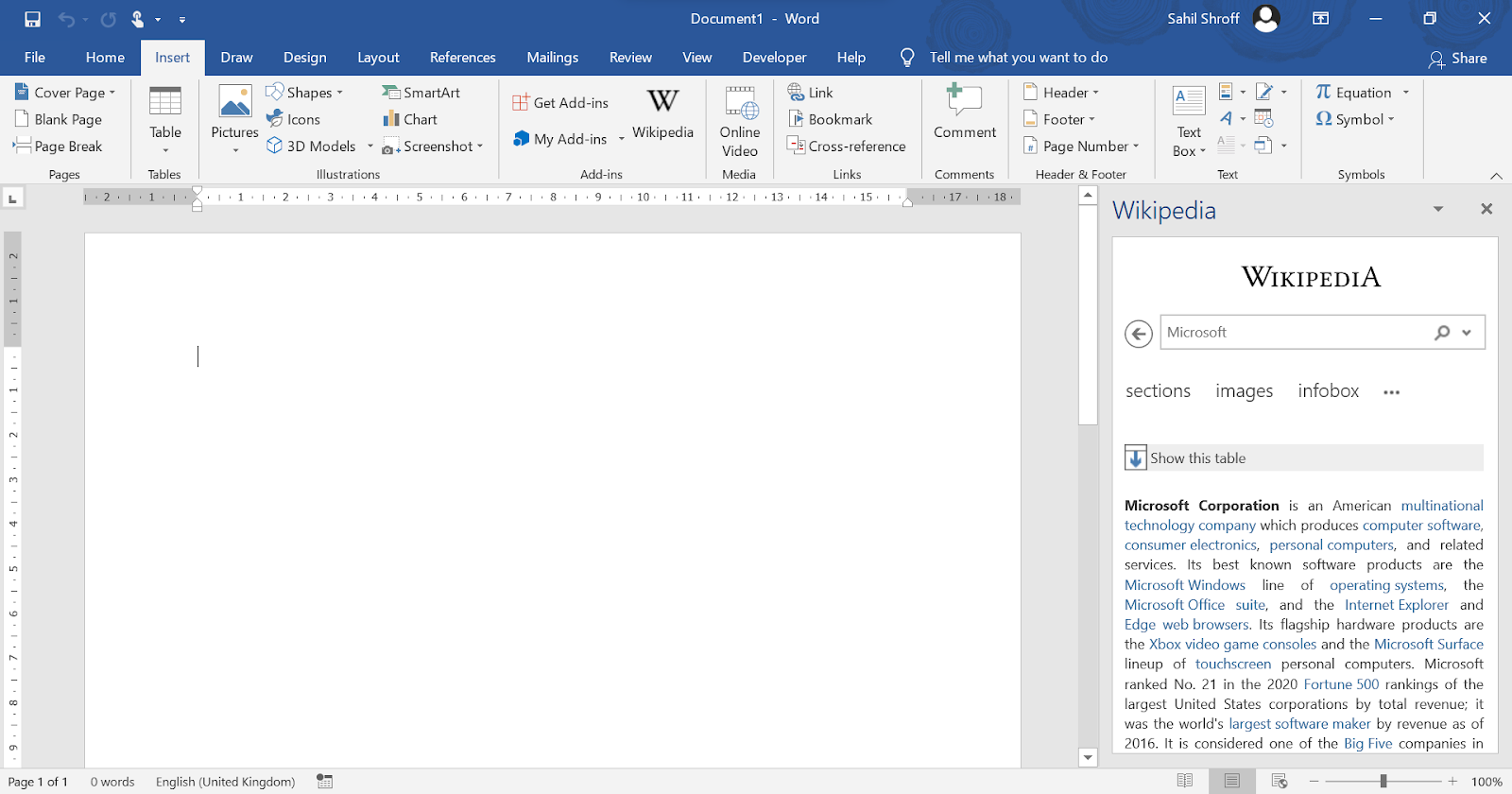Image resolution: width=1512 pixels, height=794 pixels.
Task: Show Wikipedia infobox
Action: pyautogui.click(x=1328, y=391)
